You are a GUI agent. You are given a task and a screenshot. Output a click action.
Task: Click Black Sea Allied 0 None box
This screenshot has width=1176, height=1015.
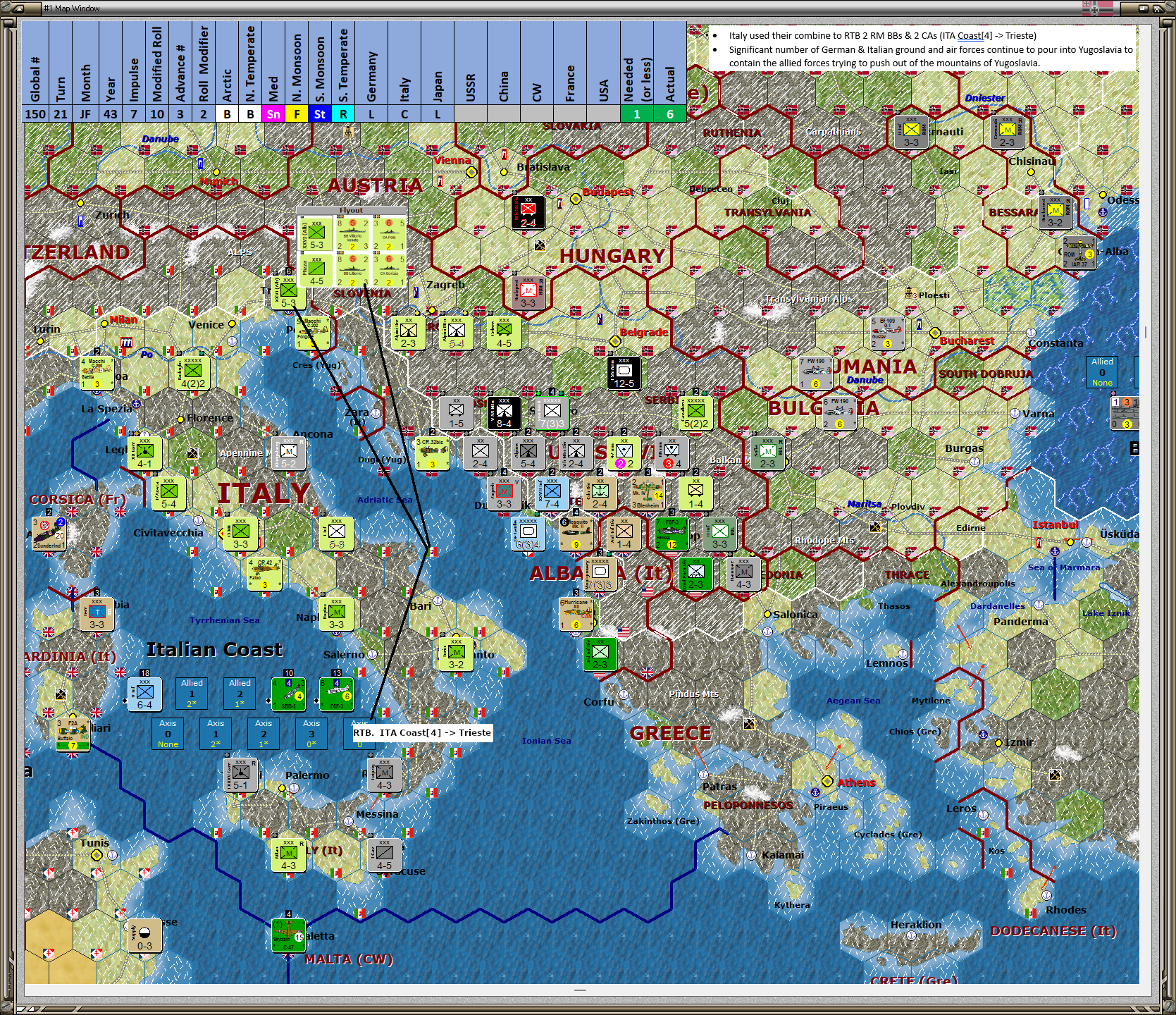(1102, 372)
